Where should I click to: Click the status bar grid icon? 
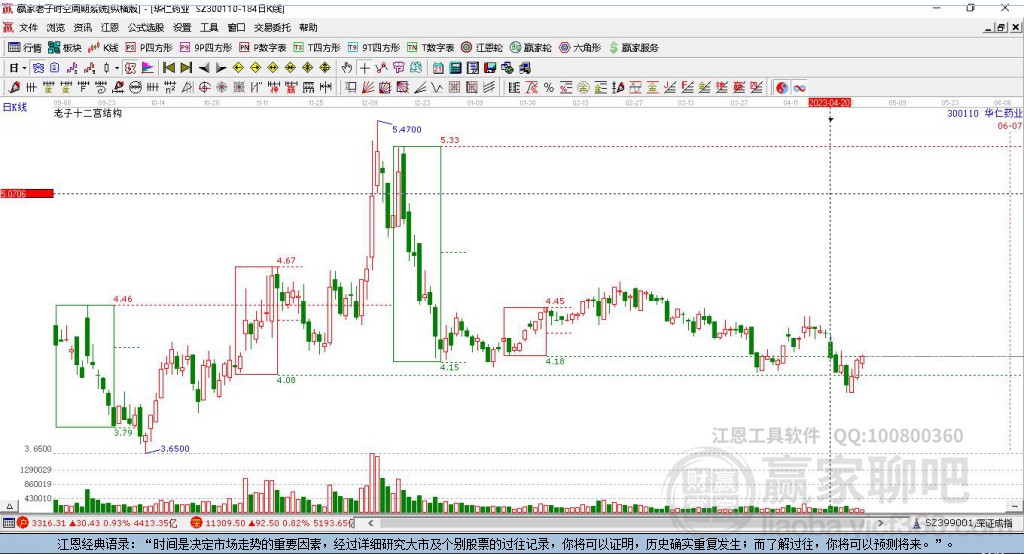(x=8, y=523)
